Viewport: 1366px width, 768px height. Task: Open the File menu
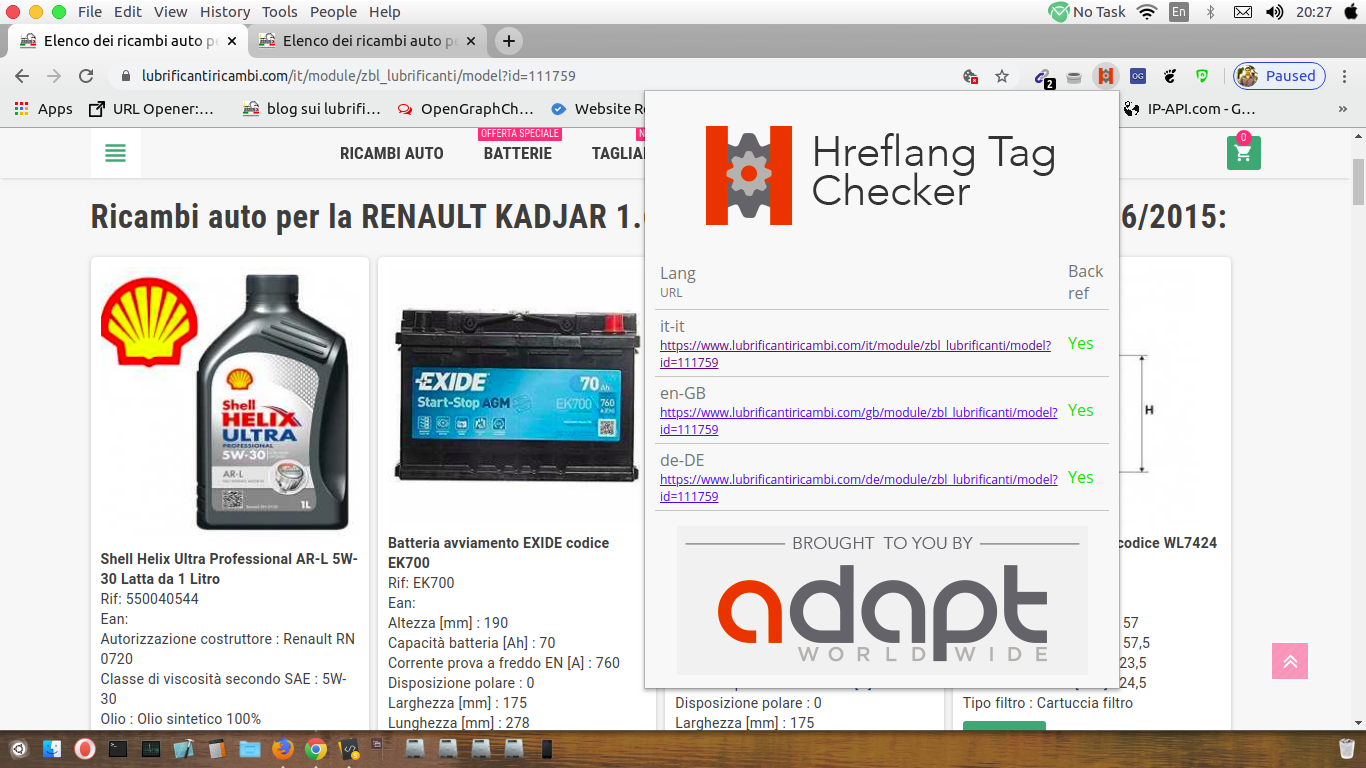click(x=90, y=12)
